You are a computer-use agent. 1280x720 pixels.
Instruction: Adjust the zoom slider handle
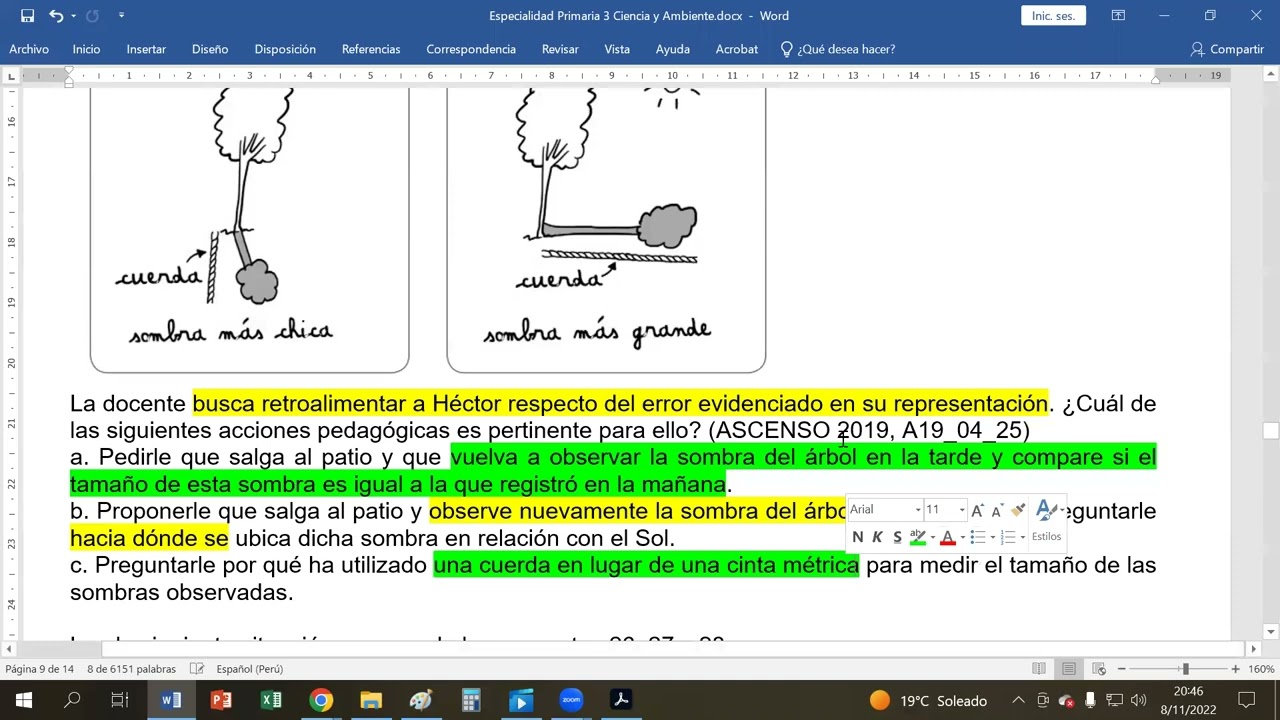[1185, 669]
